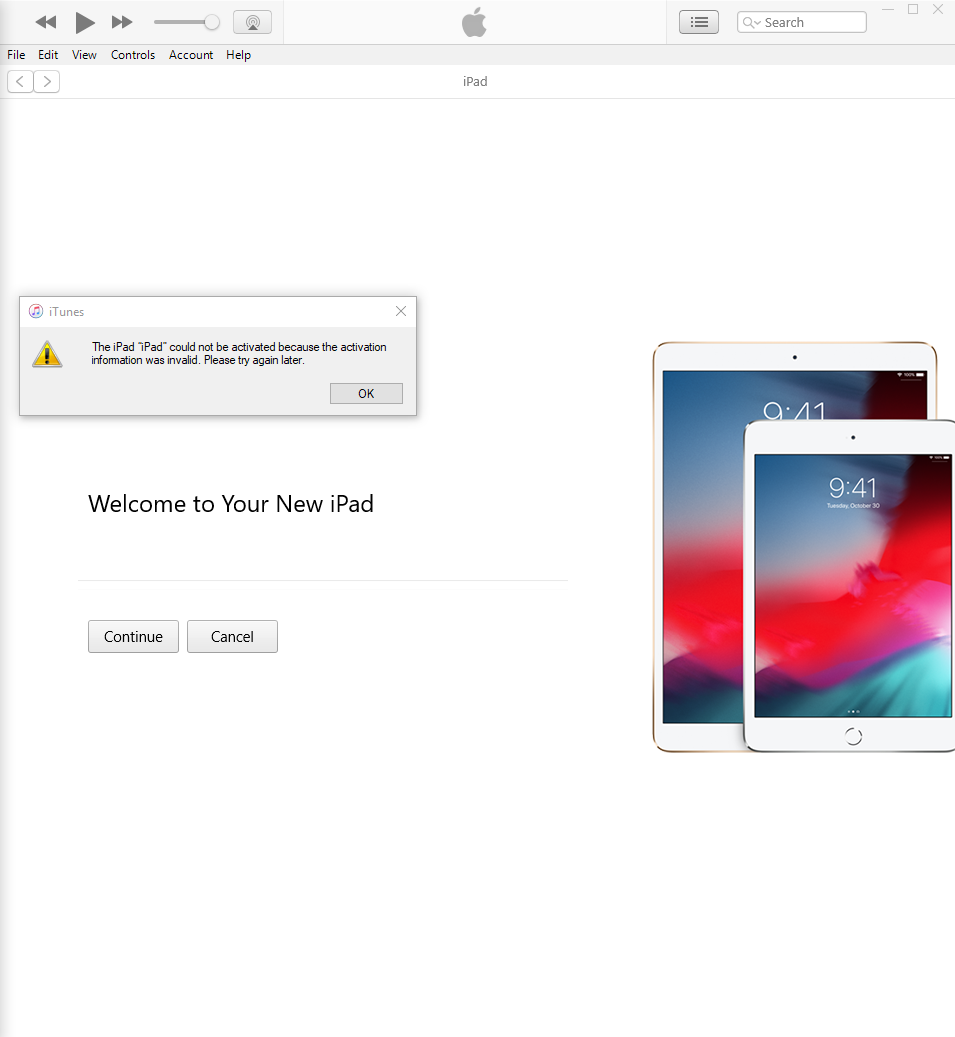Open the Controls menu
Image resolution: width=955 pixels, height=1037 pixels.
pyautogui.click(x=133, y=55)
